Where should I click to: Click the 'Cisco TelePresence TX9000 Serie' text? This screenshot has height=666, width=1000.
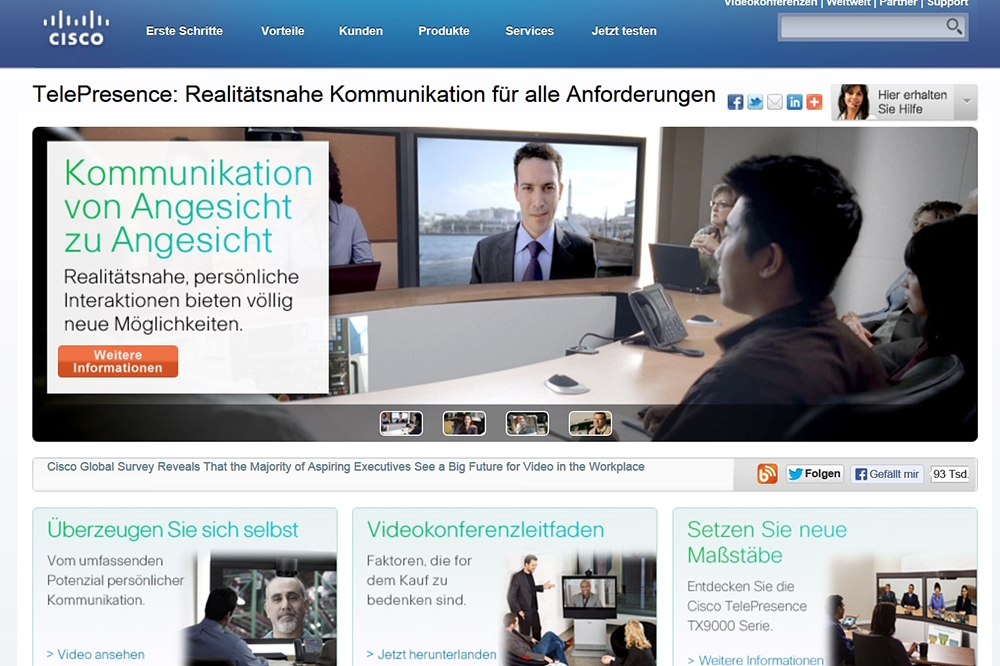click(747, 616)
